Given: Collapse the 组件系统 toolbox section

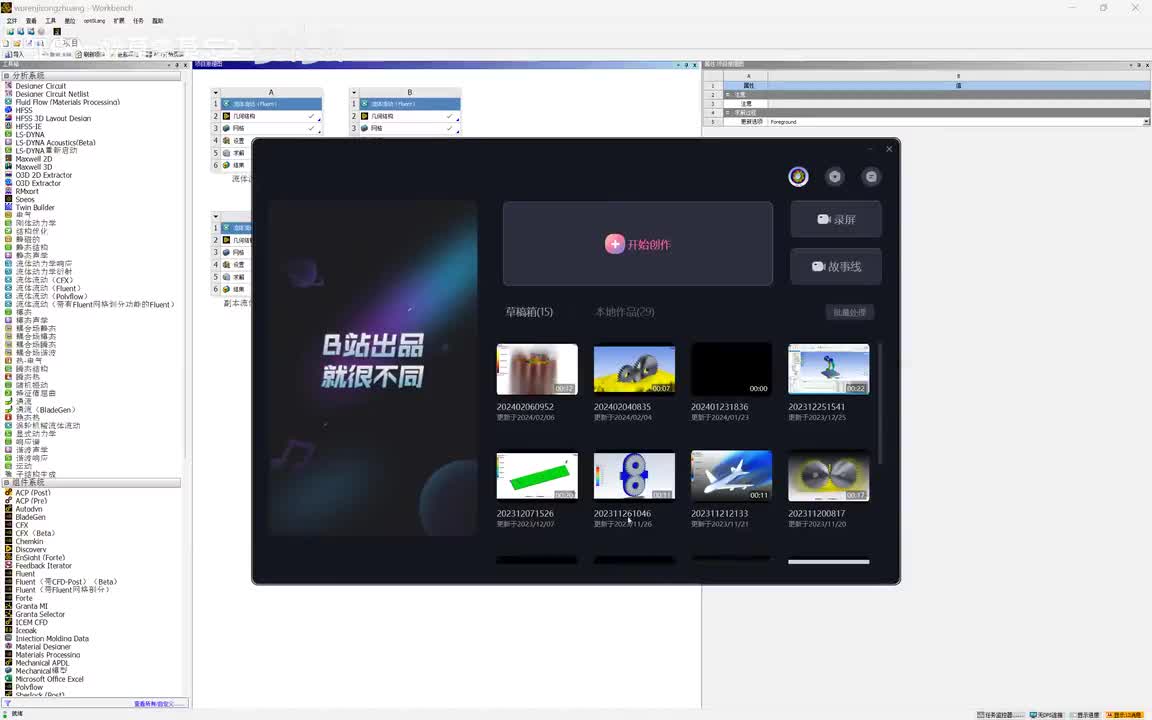Looking at the screenshot, I should pos(6,483).
